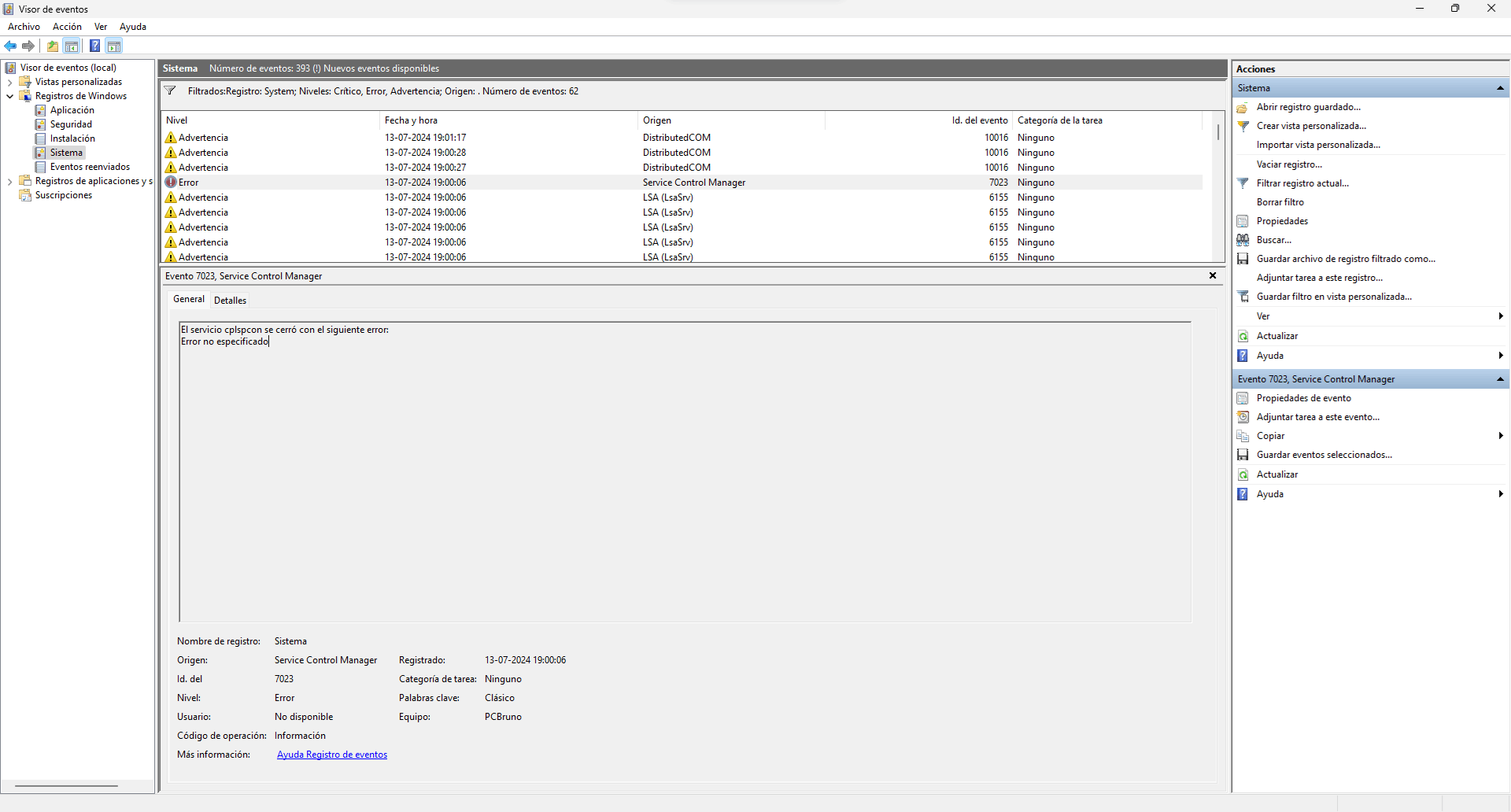This screenshot has width=1511, height=812.
Task: Toggle the action pane toolbar icon
Action: click(x=114, y=46)
